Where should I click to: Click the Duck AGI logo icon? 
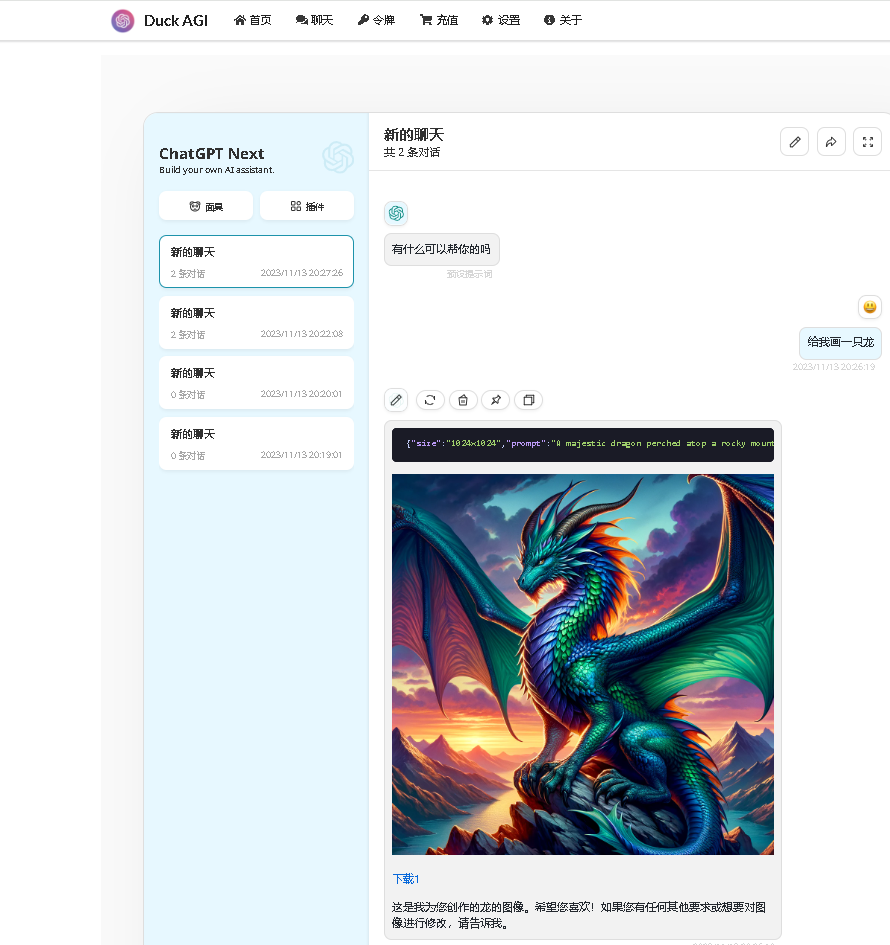[x=123, y=20]
